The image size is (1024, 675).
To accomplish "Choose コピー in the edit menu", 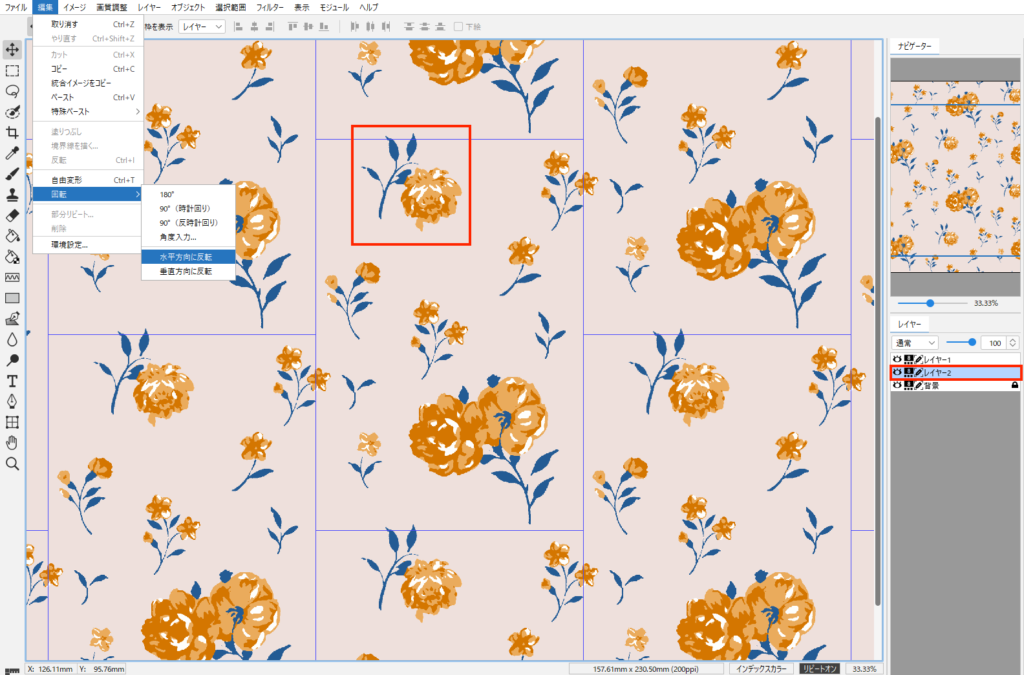I will point(88,69).
